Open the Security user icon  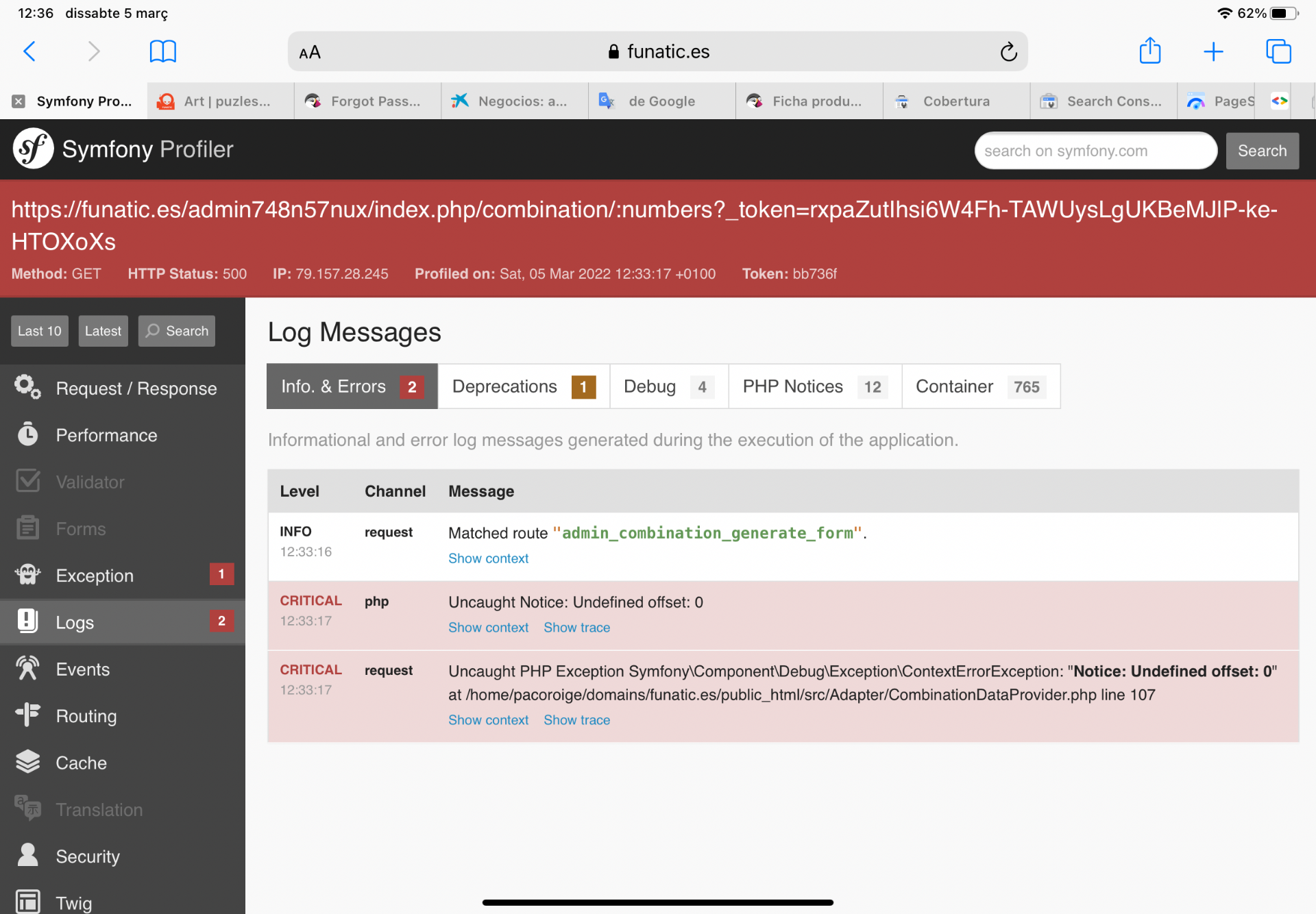coord(27,856)
